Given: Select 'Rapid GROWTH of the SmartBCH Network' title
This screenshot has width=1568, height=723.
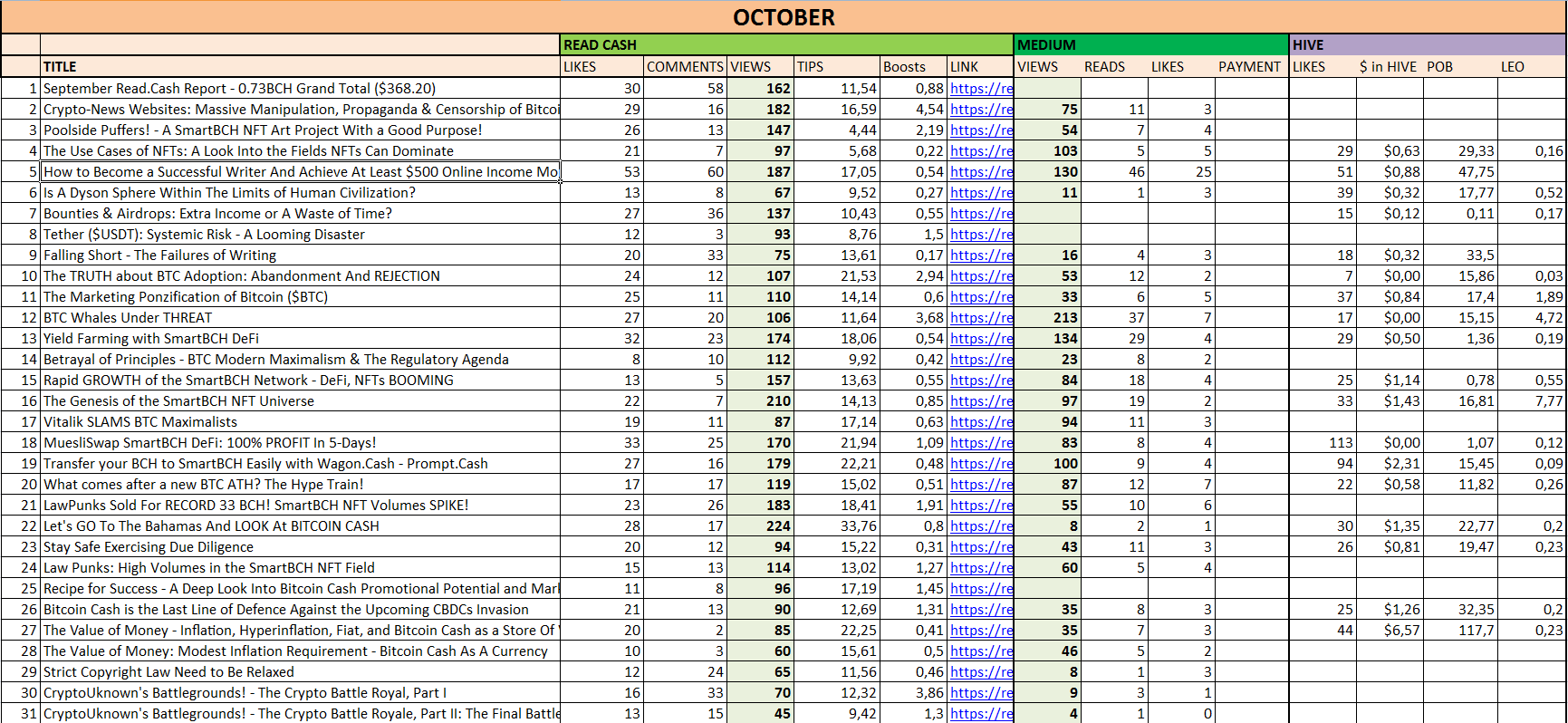Looking at the screenshot, I should [300, 381].
